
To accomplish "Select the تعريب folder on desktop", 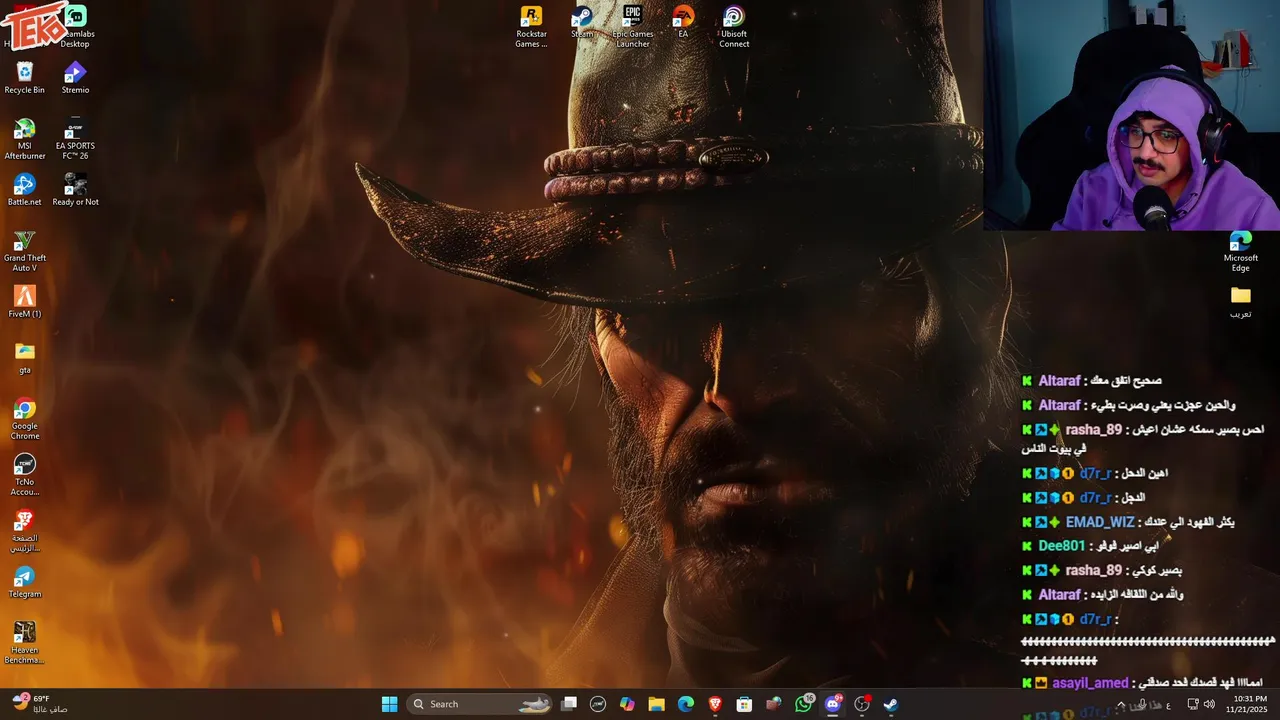I will pyautogui.click(x=1241, y=302).
